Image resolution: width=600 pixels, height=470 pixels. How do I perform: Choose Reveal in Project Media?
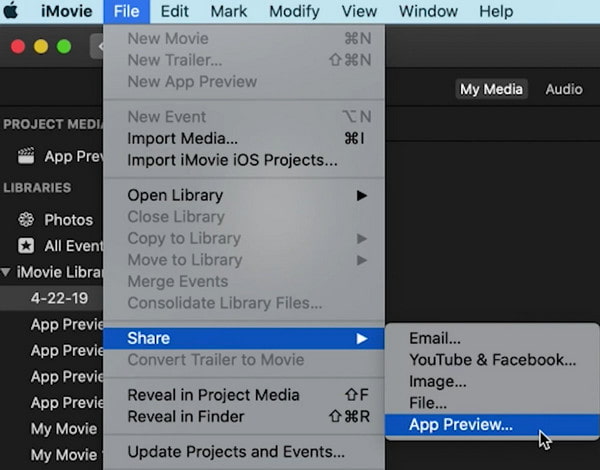tap(244, 395)
